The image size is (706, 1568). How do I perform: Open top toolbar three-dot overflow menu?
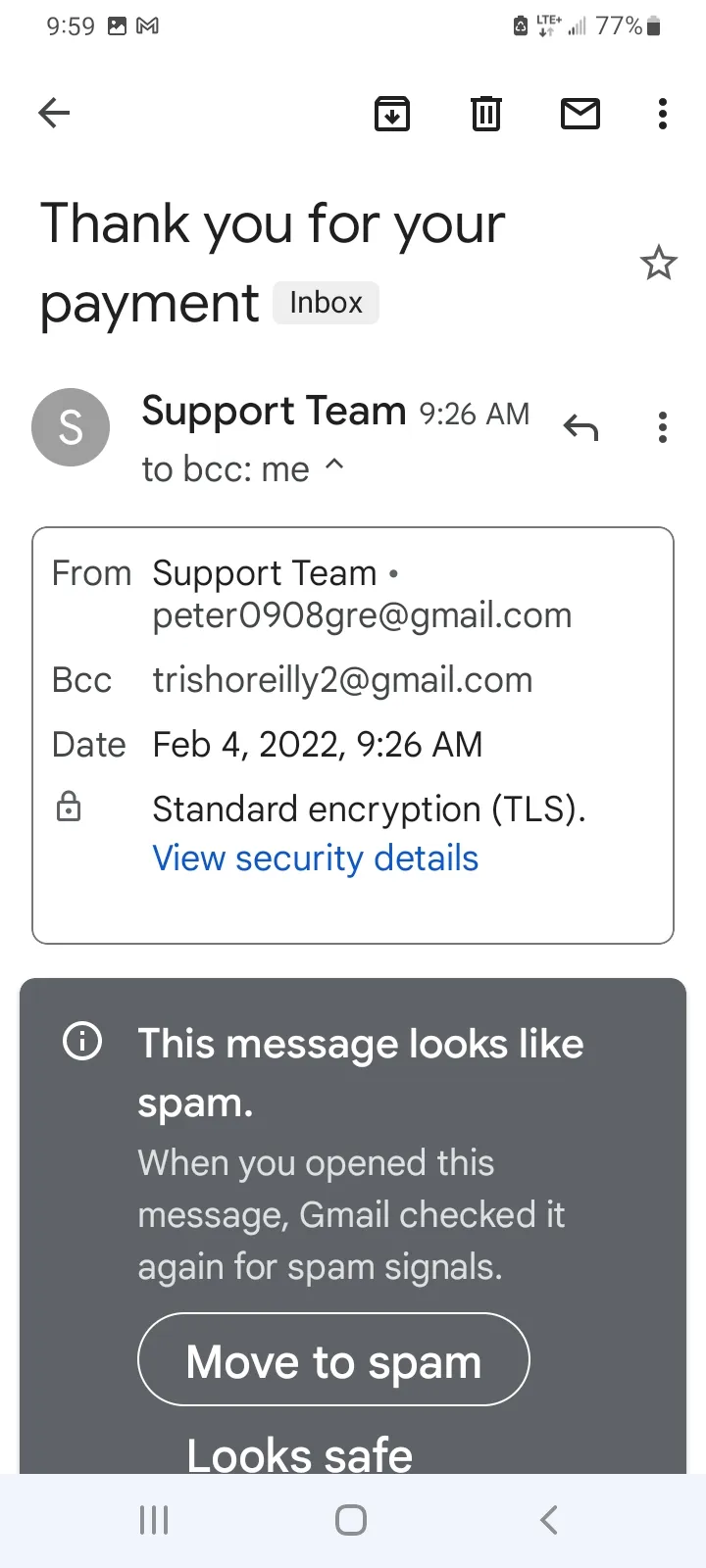(x=663, y=114)
